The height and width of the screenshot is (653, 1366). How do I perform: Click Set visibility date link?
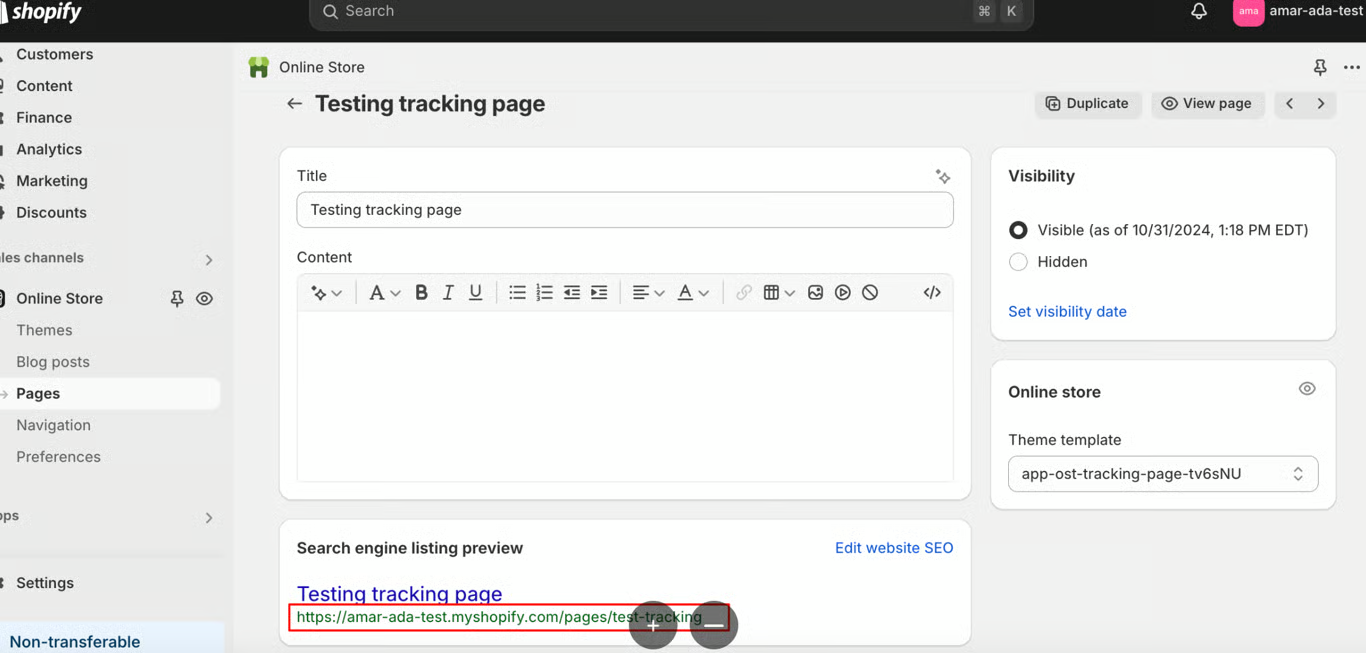click(1067, 311)
